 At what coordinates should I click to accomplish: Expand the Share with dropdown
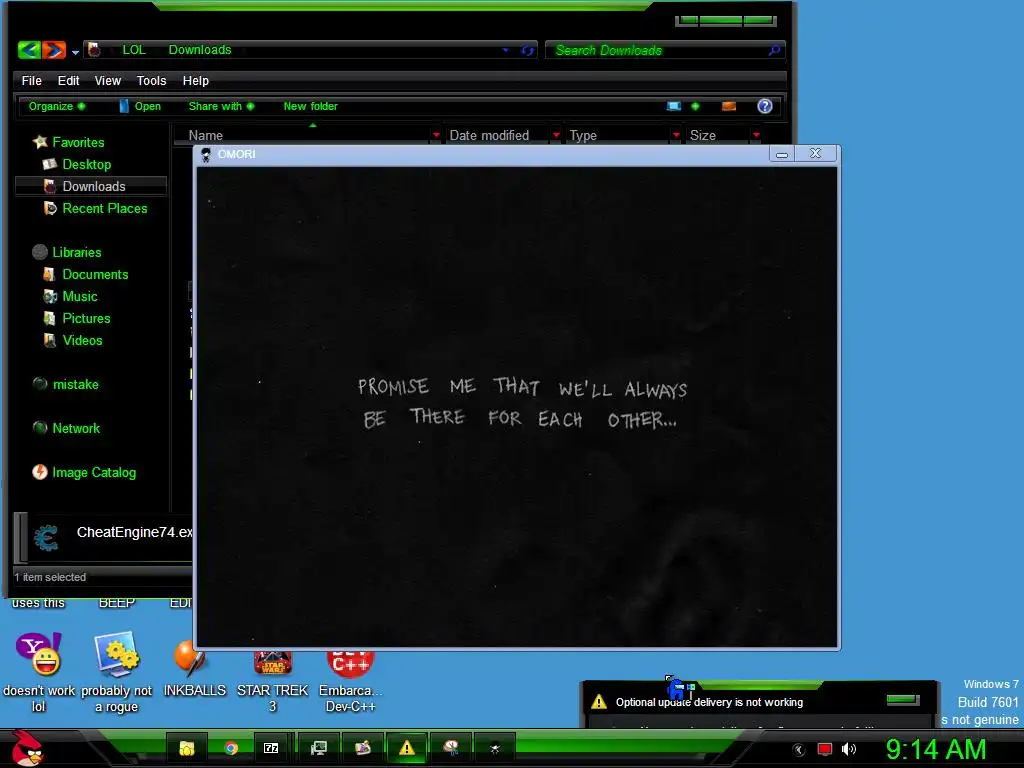(x=221, y=106)
